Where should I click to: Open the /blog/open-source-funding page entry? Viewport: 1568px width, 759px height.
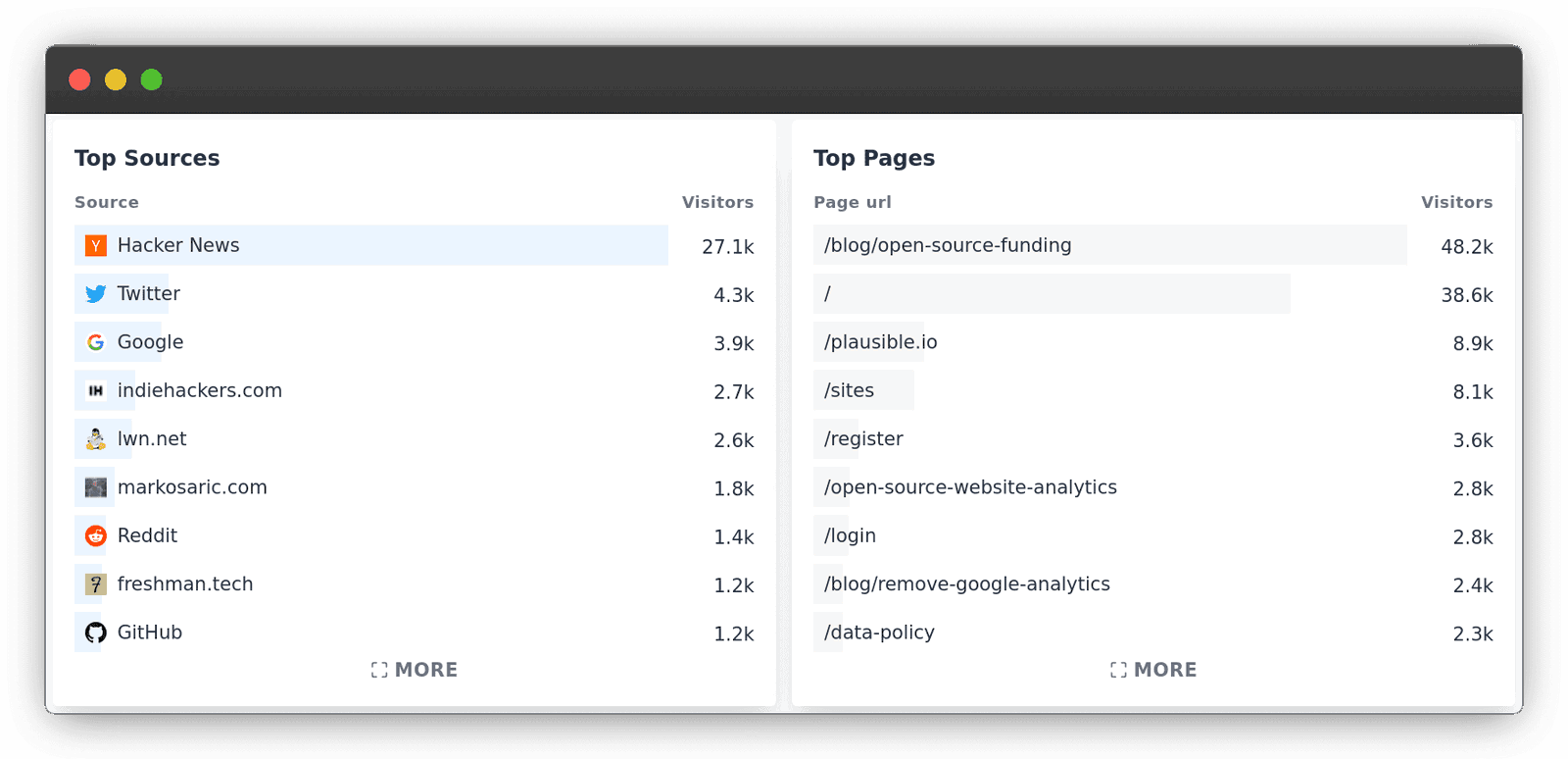(x=947, y=245)
